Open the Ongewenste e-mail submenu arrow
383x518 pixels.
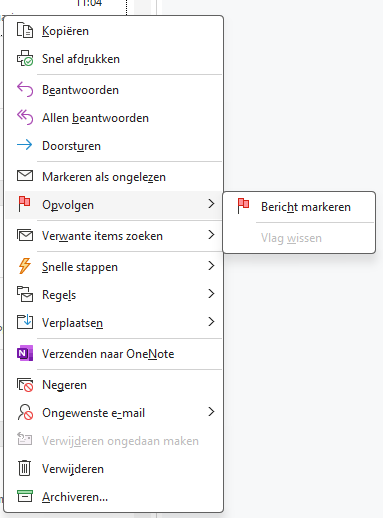[211, 412]
